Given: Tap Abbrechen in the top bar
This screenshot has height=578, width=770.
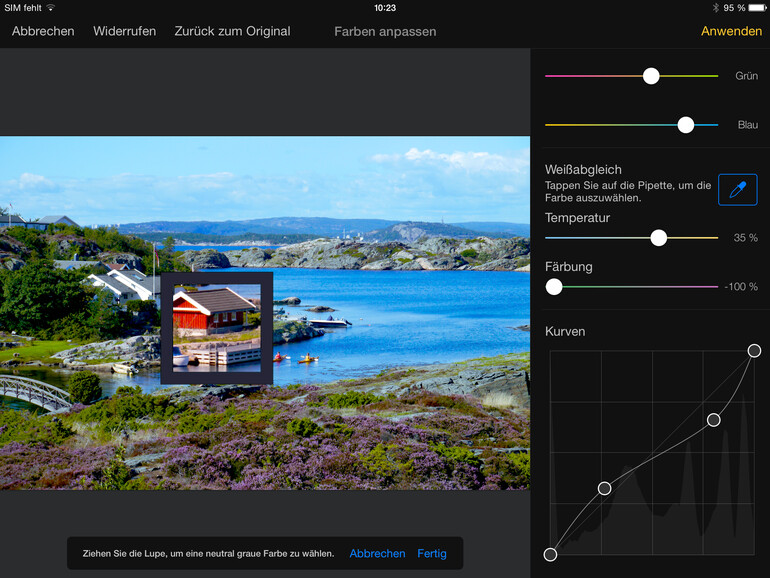Looking at the screenshot, I should tap(43, 31).
